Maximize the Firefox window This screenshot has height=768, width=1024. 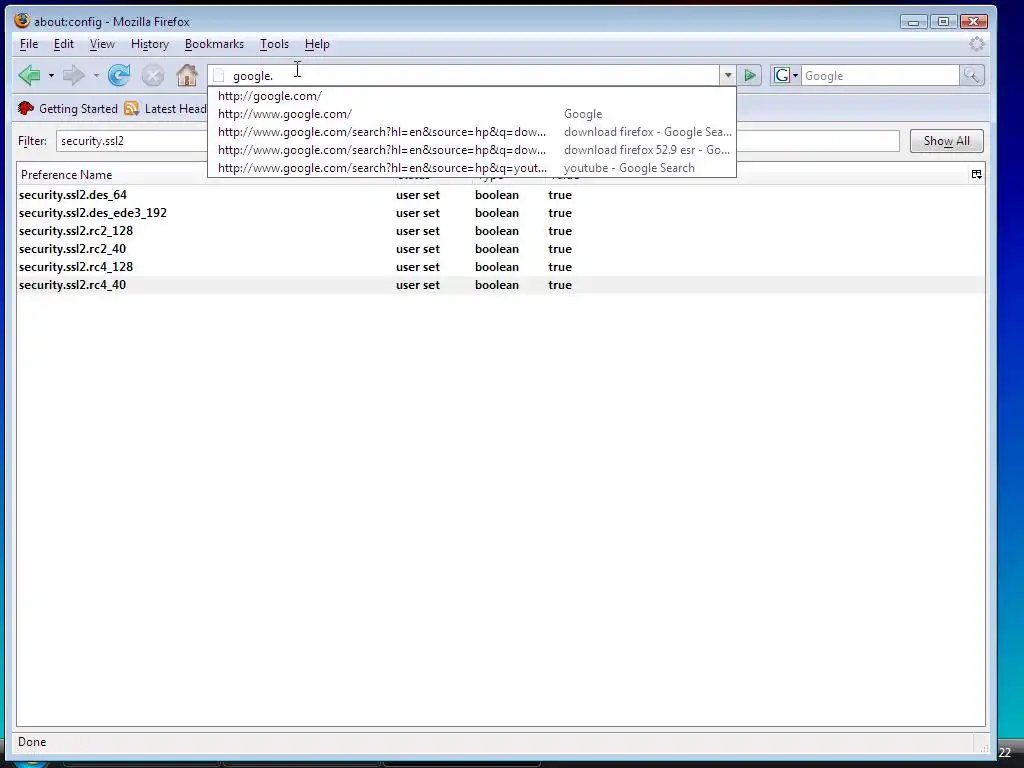coord(943,22)
